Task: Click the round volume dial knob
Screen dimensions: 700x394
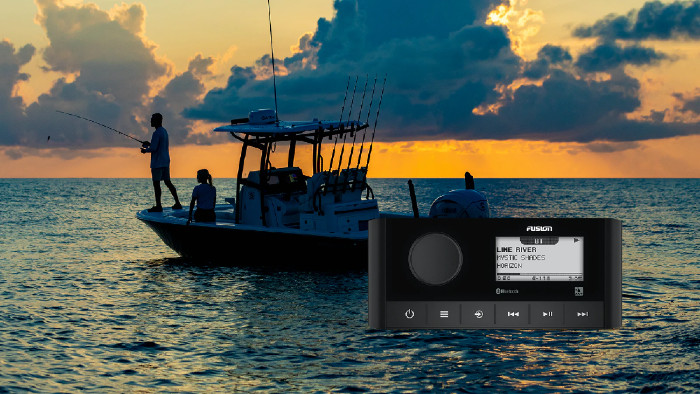Action: 435,259
